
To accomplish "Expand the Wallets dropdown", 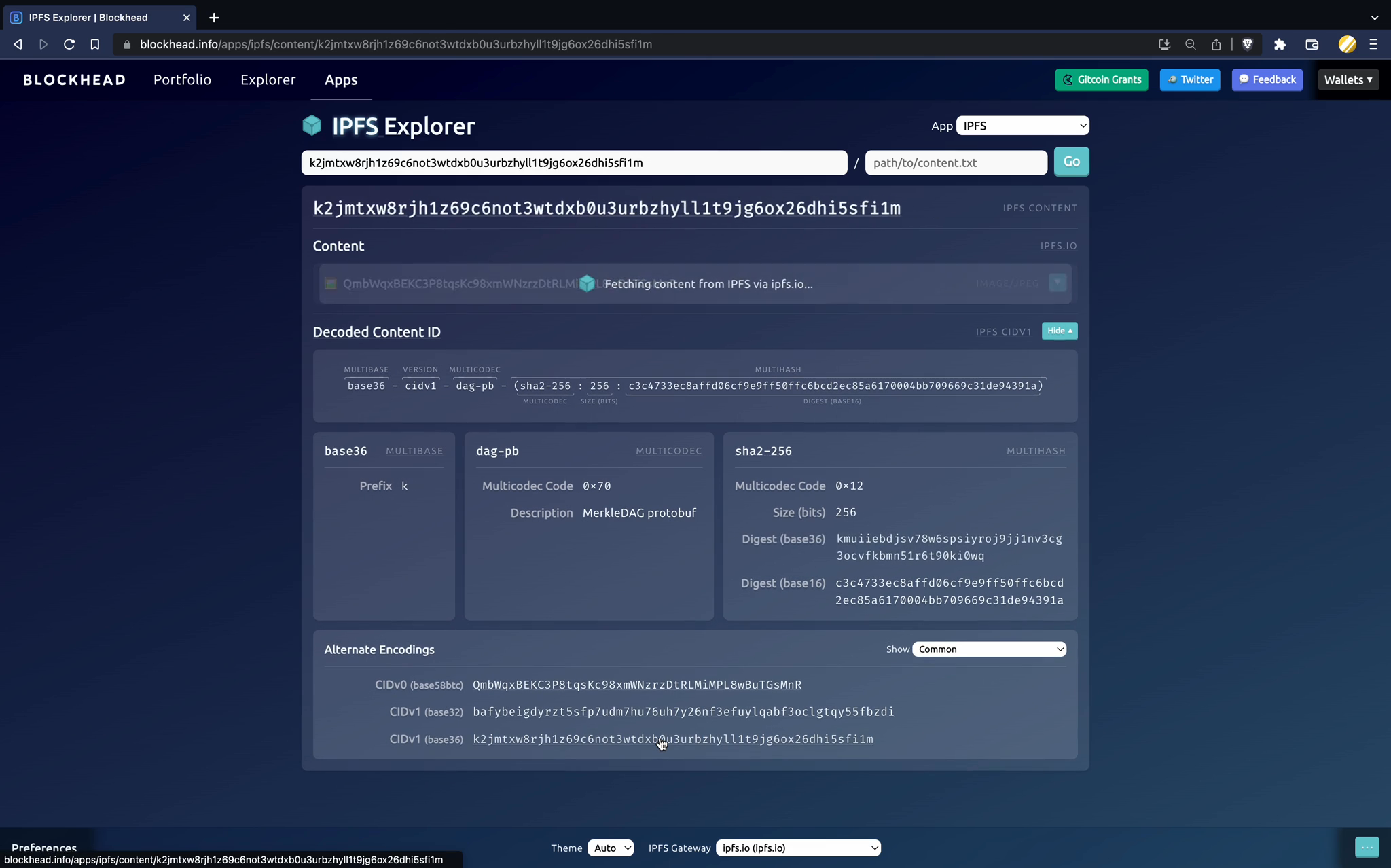I will pos(1348,79).
